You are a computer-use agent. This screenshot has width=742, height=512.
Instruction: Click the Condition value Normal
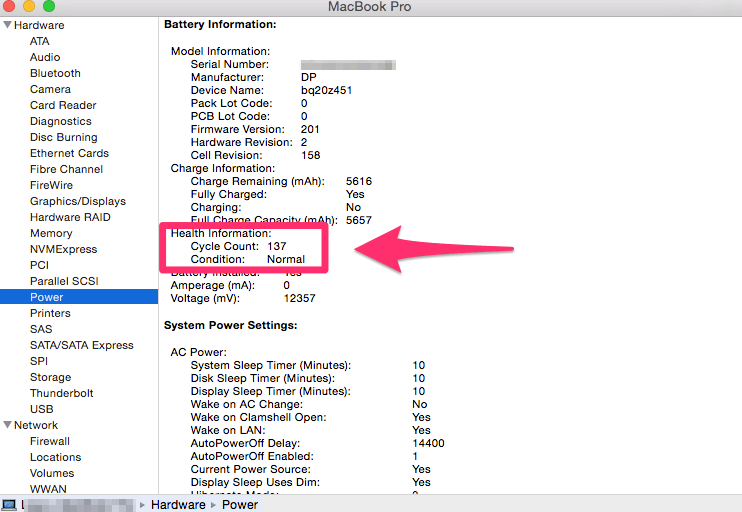click(x=286, y=259)
